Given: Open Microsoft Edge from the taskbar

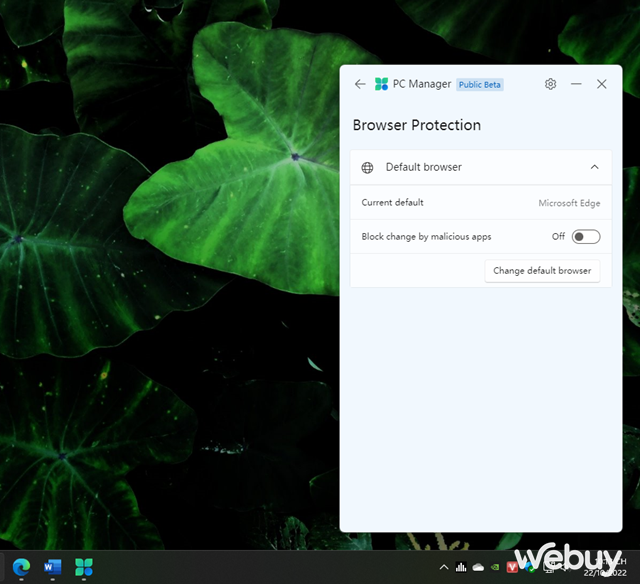Looking at the screenshot, I should [21, 567].
